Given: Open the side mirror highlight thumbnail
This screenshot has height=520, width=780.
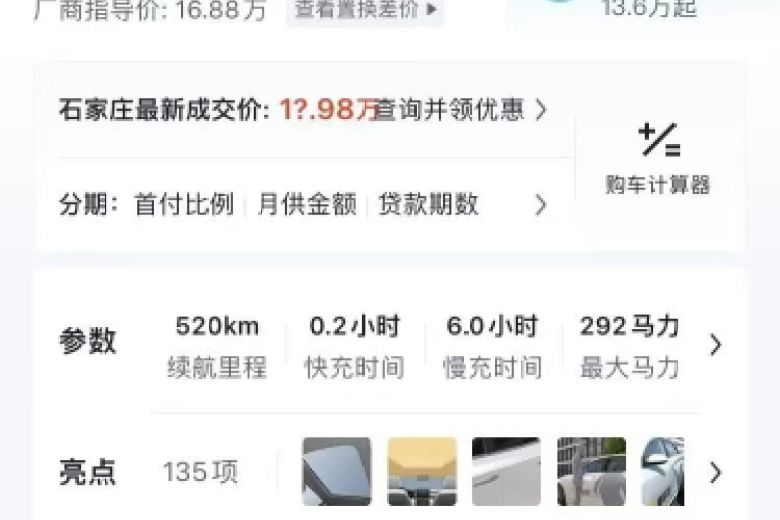Looking at the screenshot, I should click(663, 471).
